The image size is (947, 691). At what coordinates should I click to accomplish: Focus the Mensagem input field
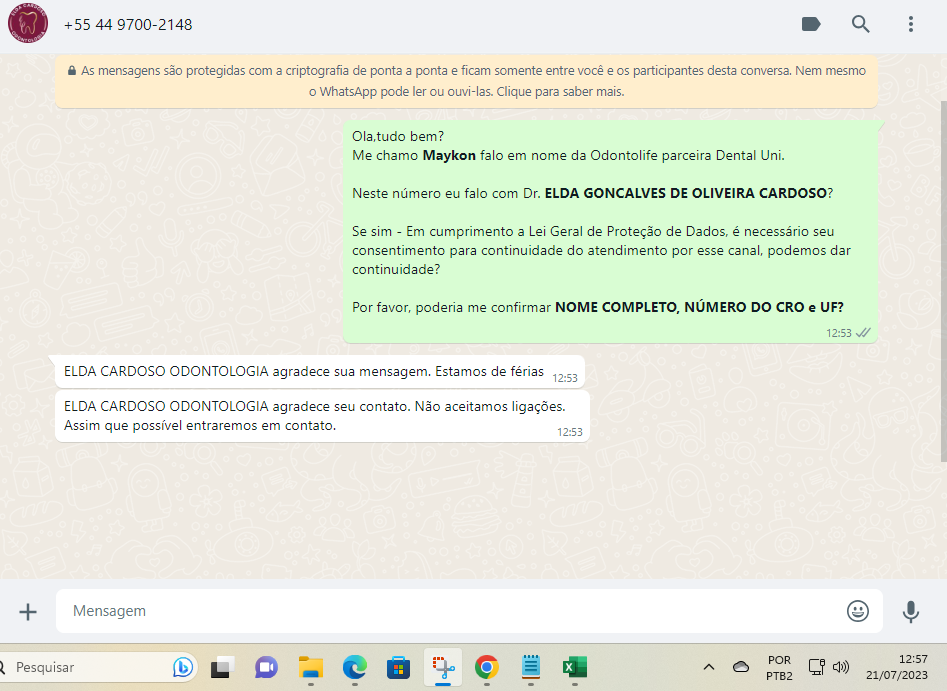point(447,611)
